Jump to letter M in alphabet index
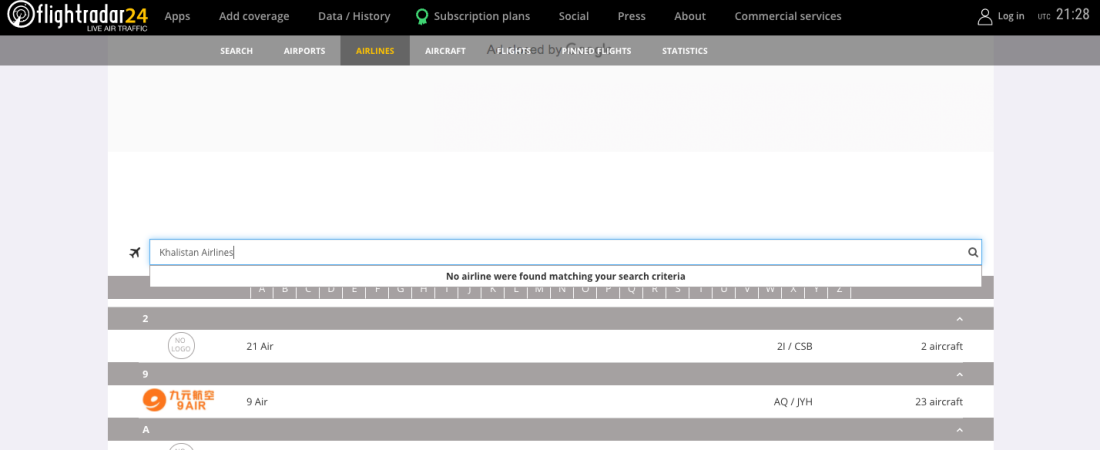The height and width of the screenshot is (450, 1100). (x=539, y=289)
